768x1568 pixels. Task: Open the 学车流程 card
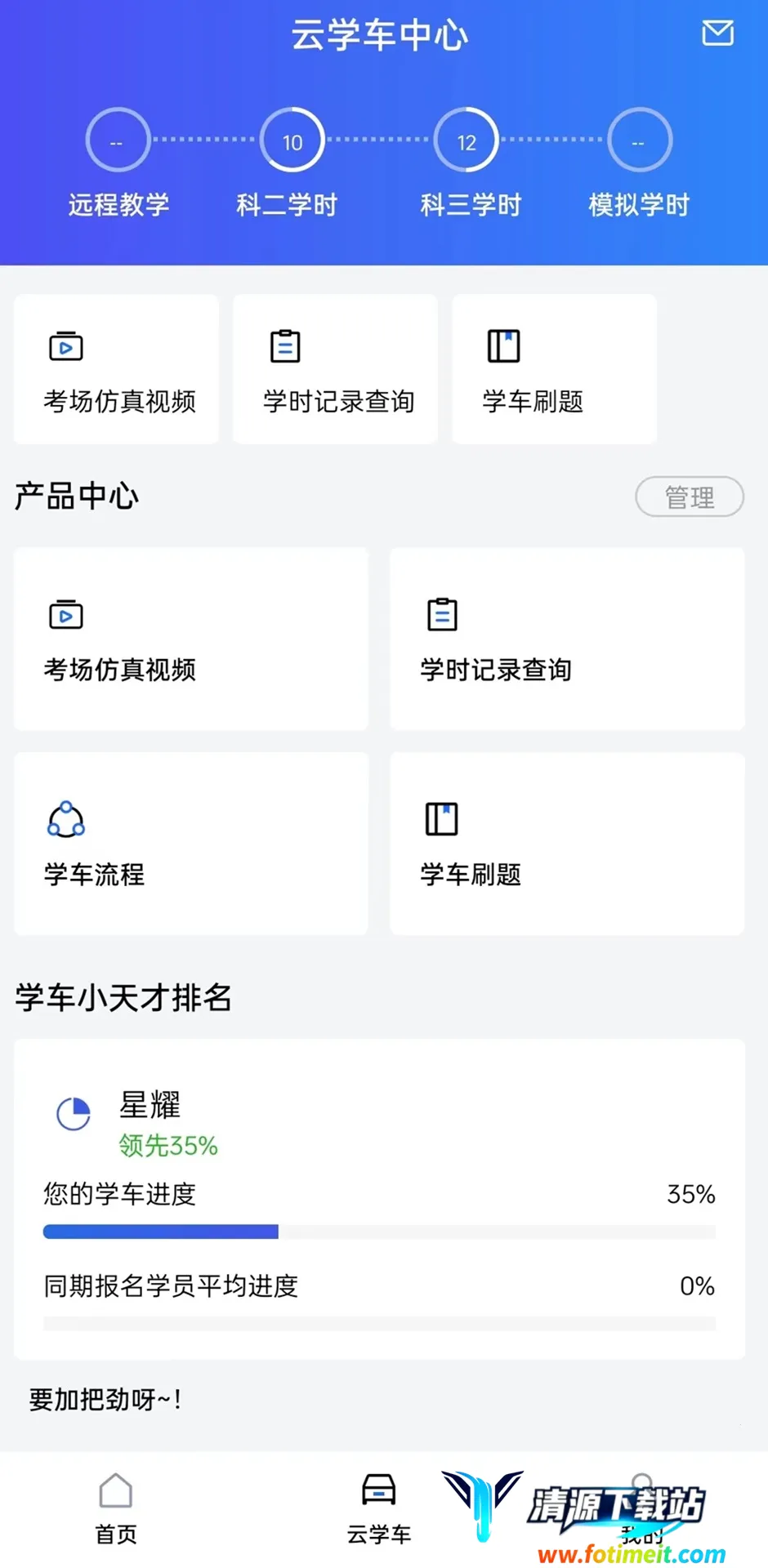click(x=191, y=844)
